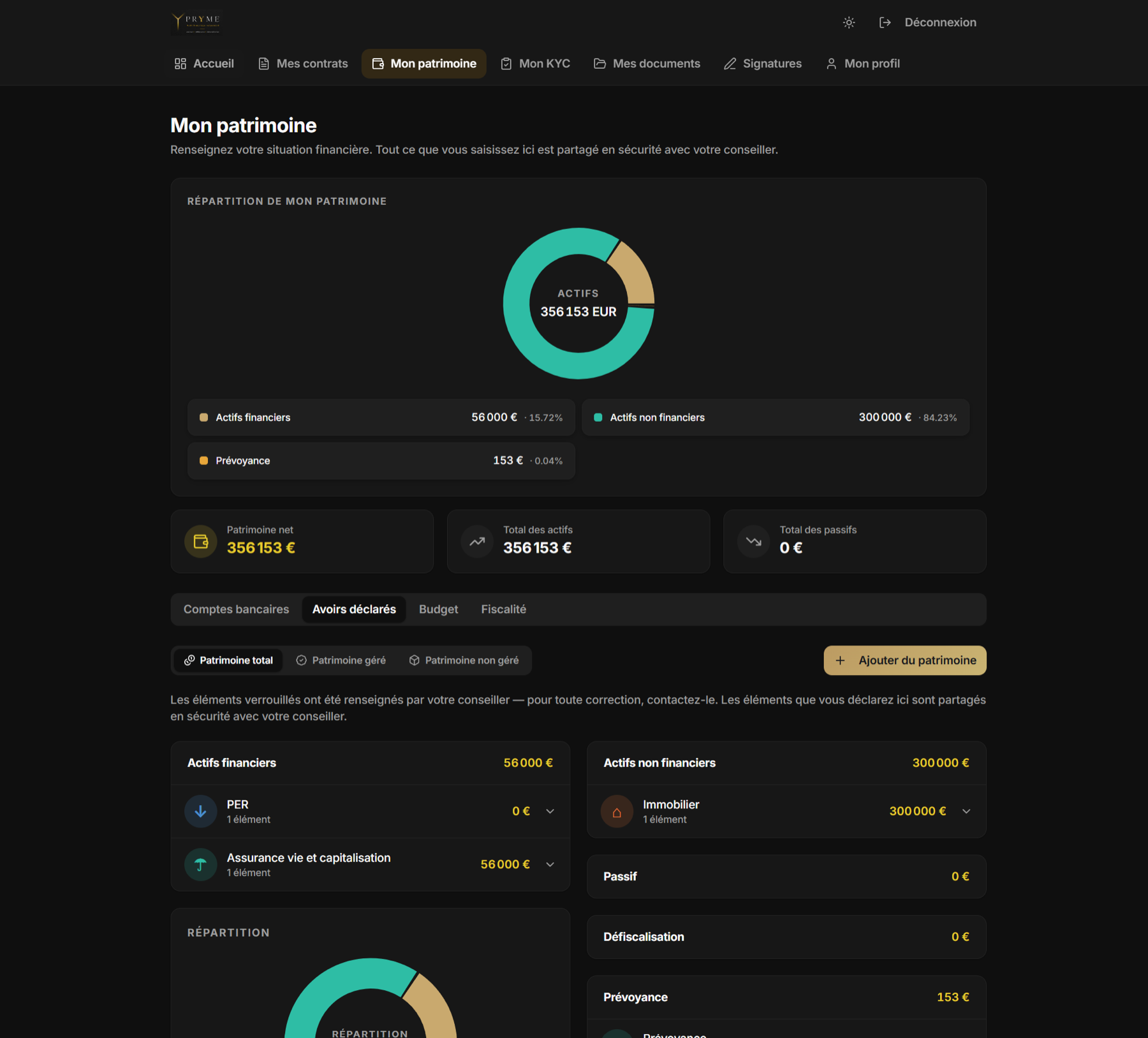
Task: Click the Immobilier house icon
Action: (617, 812)
